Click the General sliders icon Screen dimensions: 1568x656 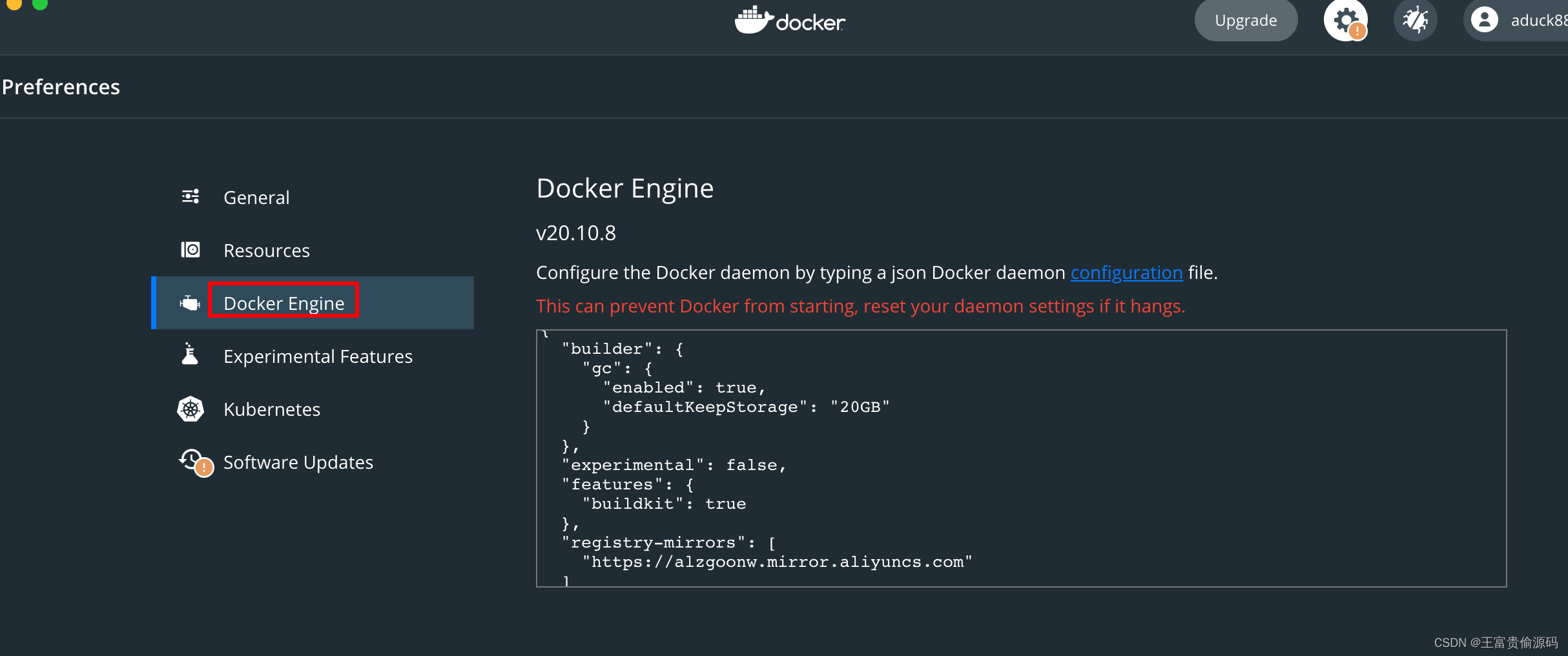click(x=191, y=196)
